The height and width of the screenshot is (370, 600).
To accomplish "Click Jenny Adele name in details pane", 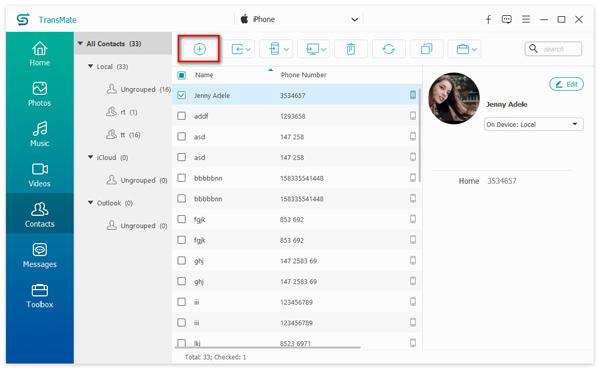I will pos(506,104).
